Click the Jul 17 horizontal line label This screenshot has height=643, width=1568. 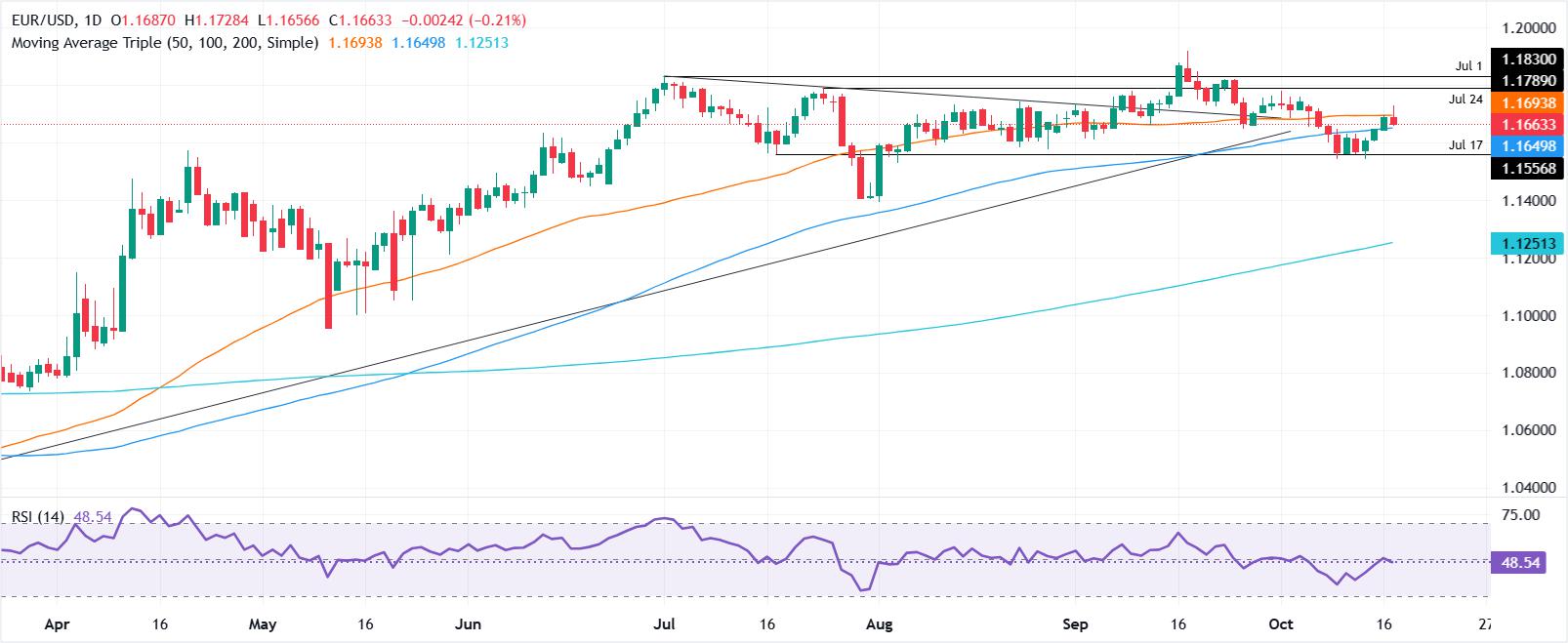pyautogui.click(x=1466, y=145)
